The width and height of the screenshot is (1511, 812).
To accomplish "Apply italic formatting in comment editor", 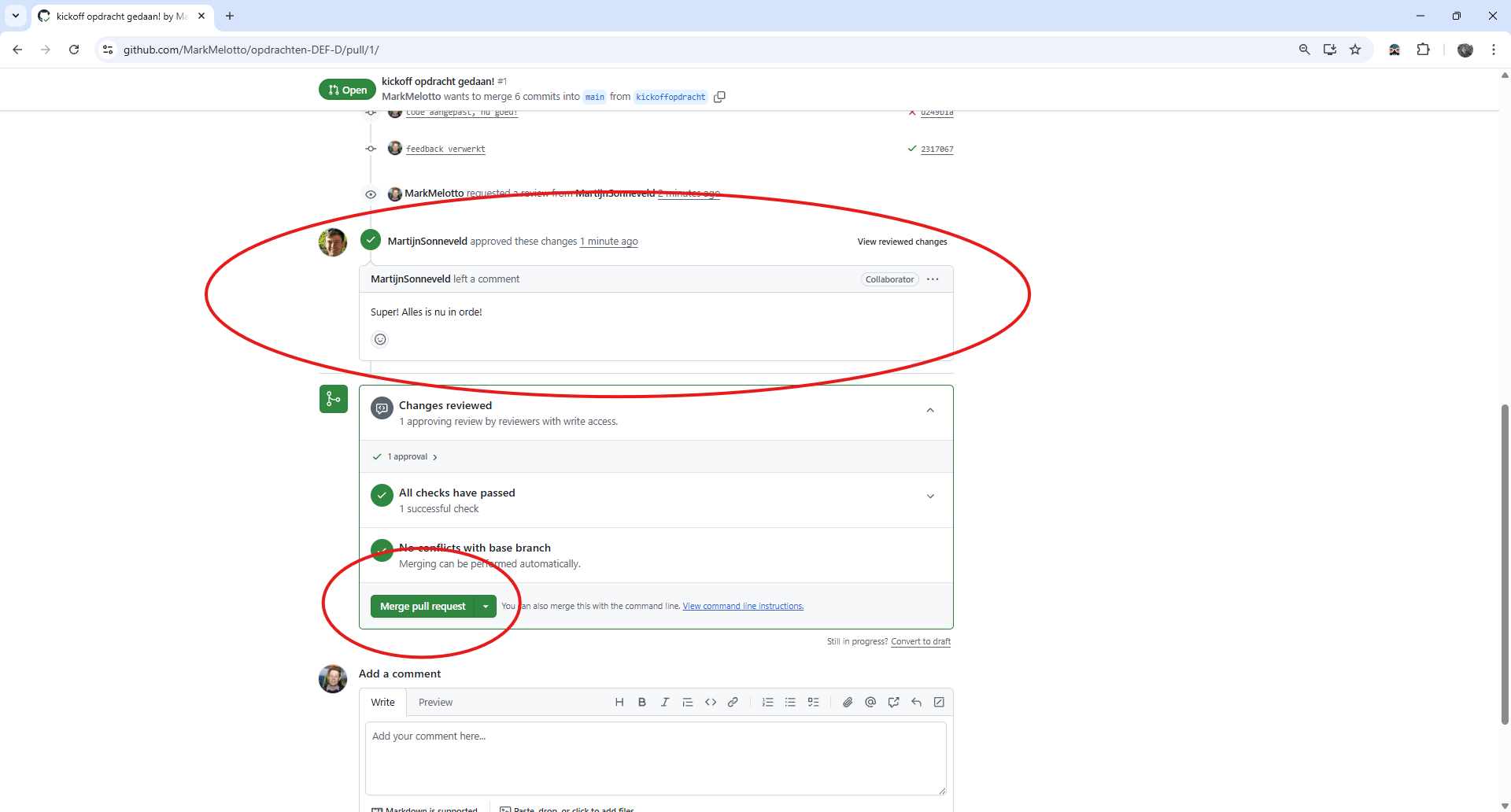I will (x=665, y=702).
